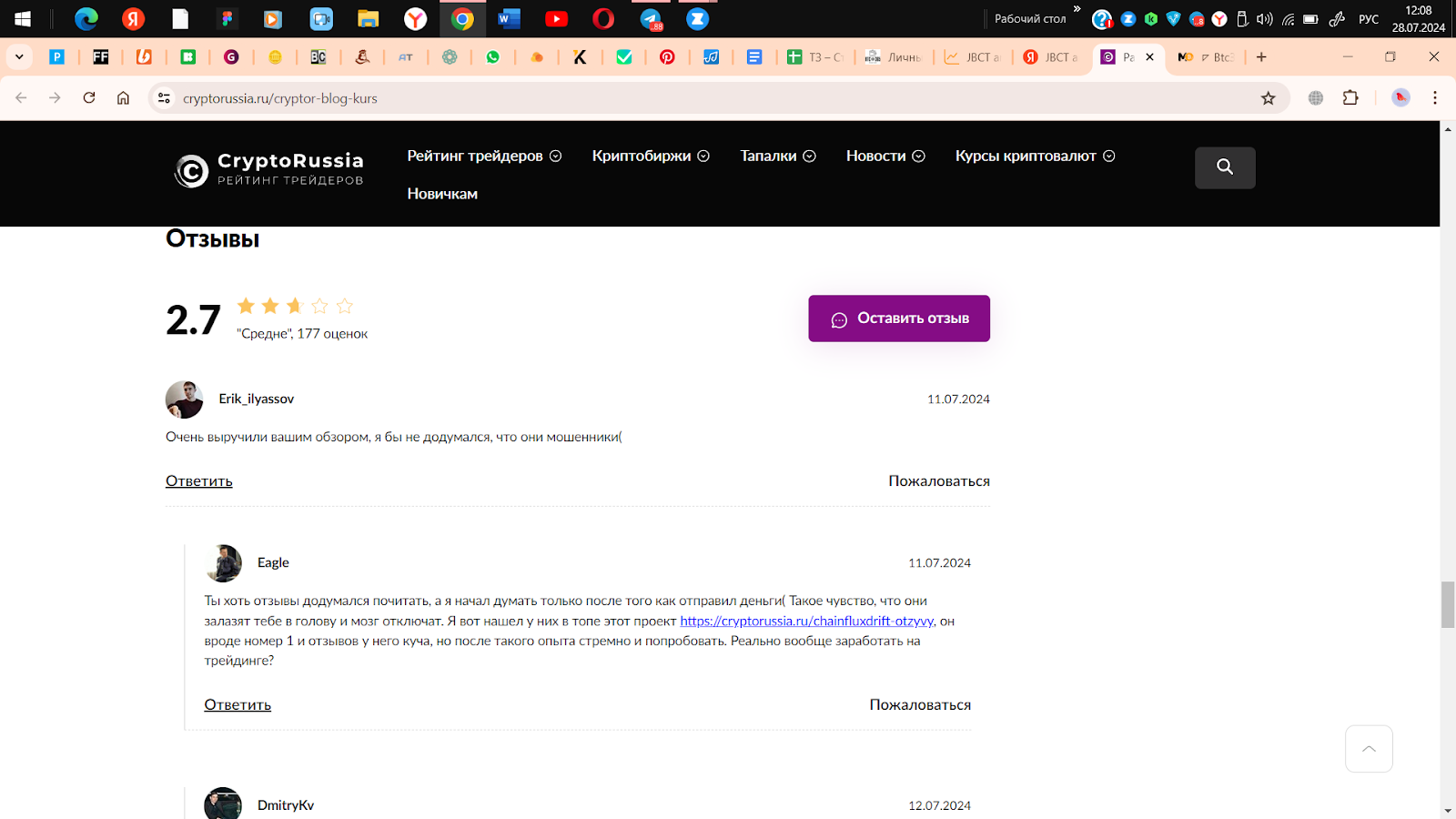1456x819 pixels.
Task: Go to CryptoRussia home via logo
Action: [x=269, y=168]
